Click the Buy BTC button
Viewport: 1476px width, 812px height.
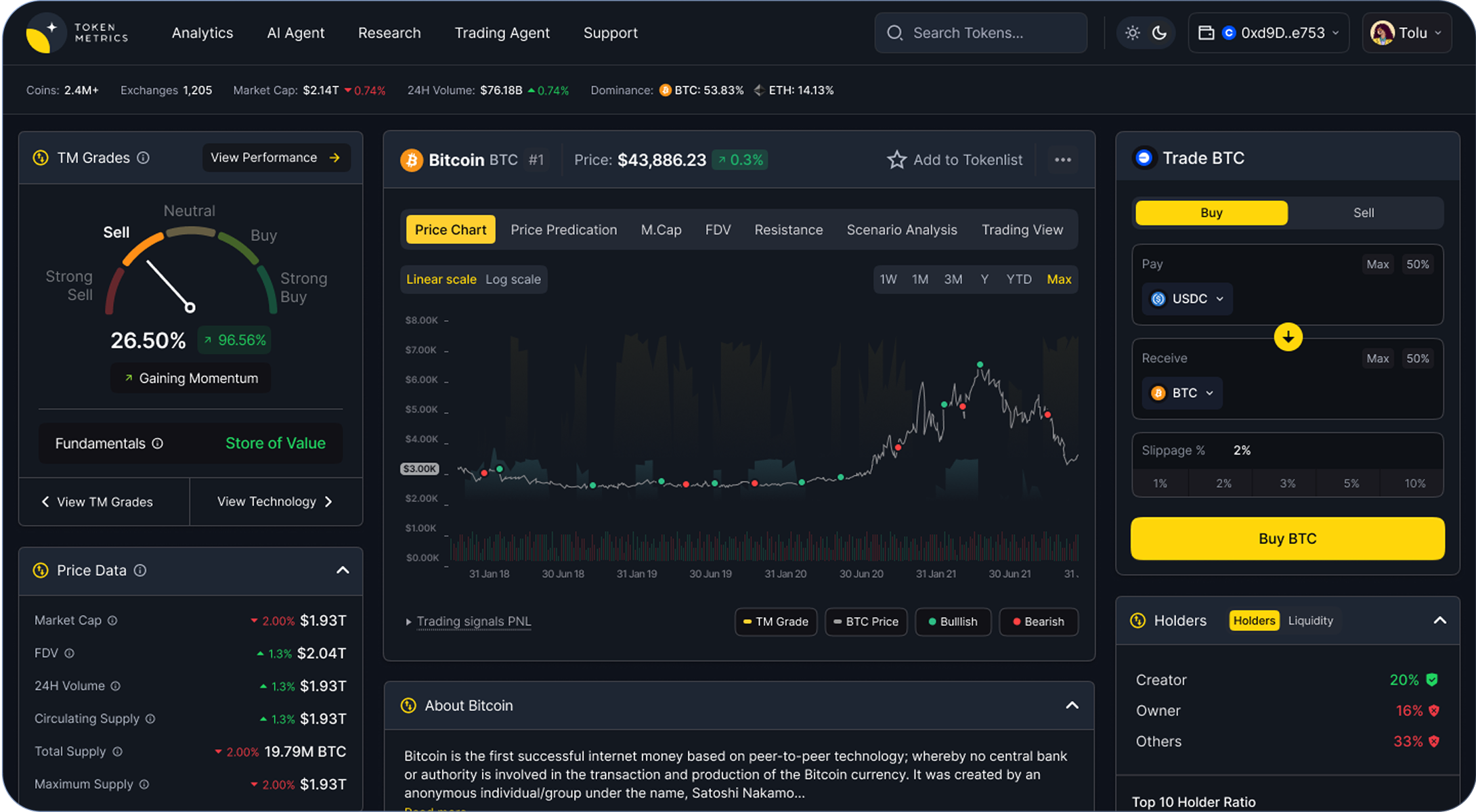click(1287, 539)
